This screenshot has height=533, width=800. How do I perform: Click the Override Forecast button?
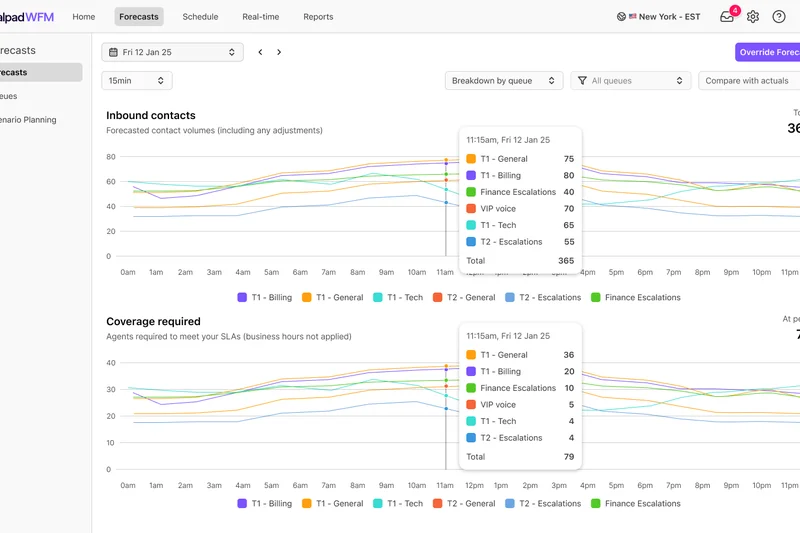point(768,52)
